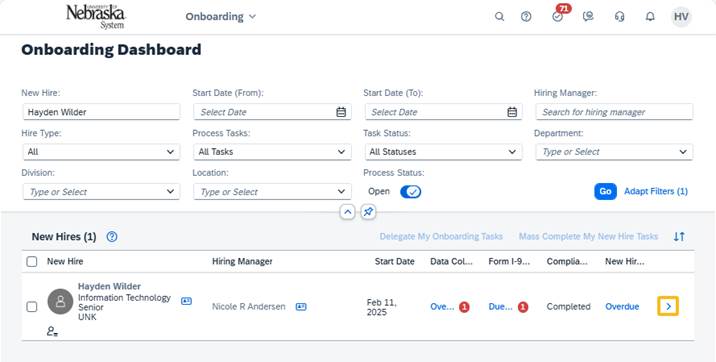
Task: Click the notifications bell icon
Action: click(650, 17)
